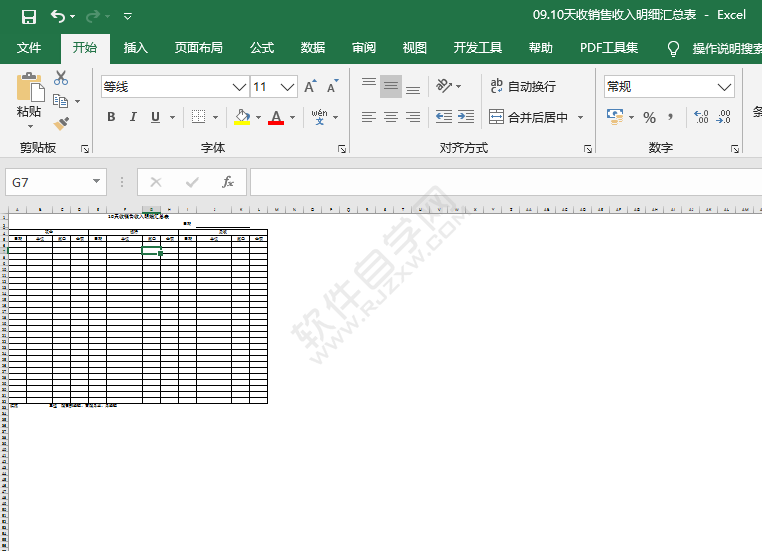Viewport: 762px width, 551px height.
Task: Open the font name dropdown (等线)
Action: 239,87
